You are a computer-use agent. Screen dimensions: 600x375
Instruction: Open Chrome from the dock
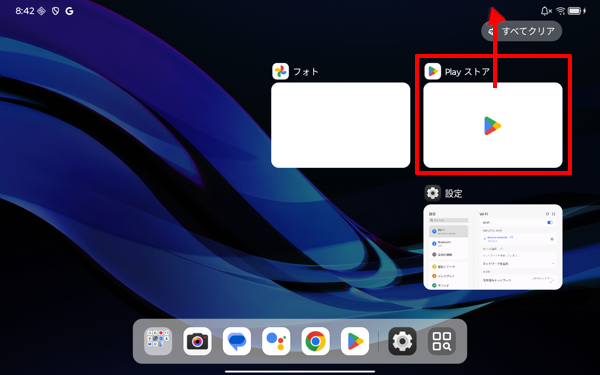coord(316,341)
